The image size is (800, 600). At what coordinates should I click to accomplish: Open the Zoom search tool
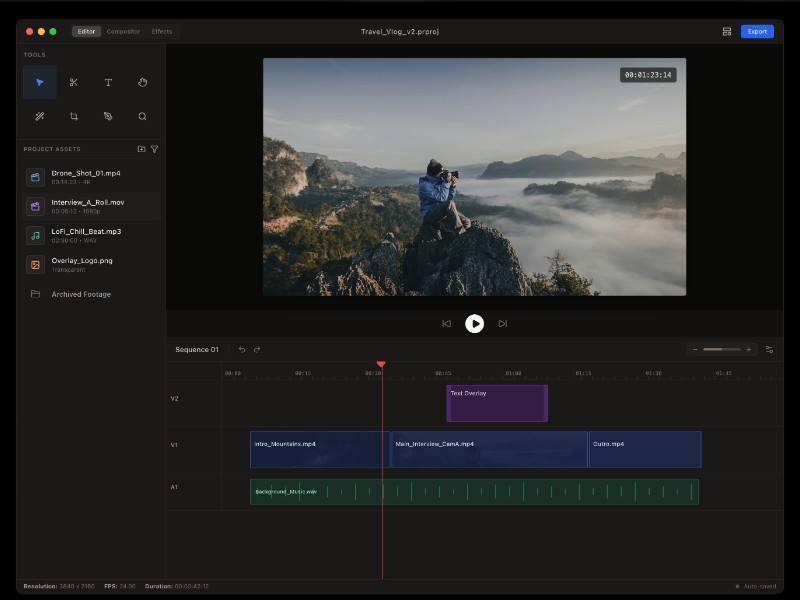coord(143,116)
